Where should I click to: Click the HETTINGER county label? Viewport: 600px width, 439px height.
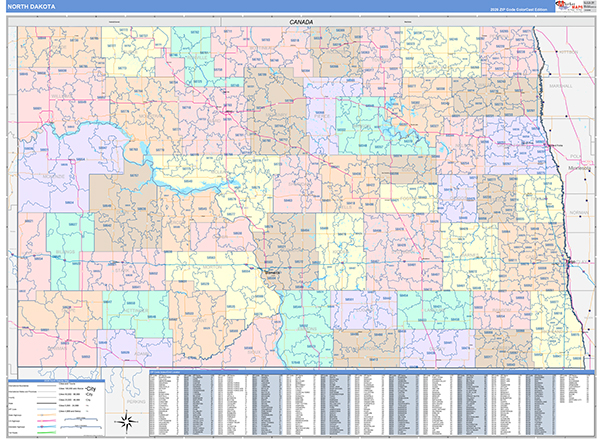tap(135, 310)
